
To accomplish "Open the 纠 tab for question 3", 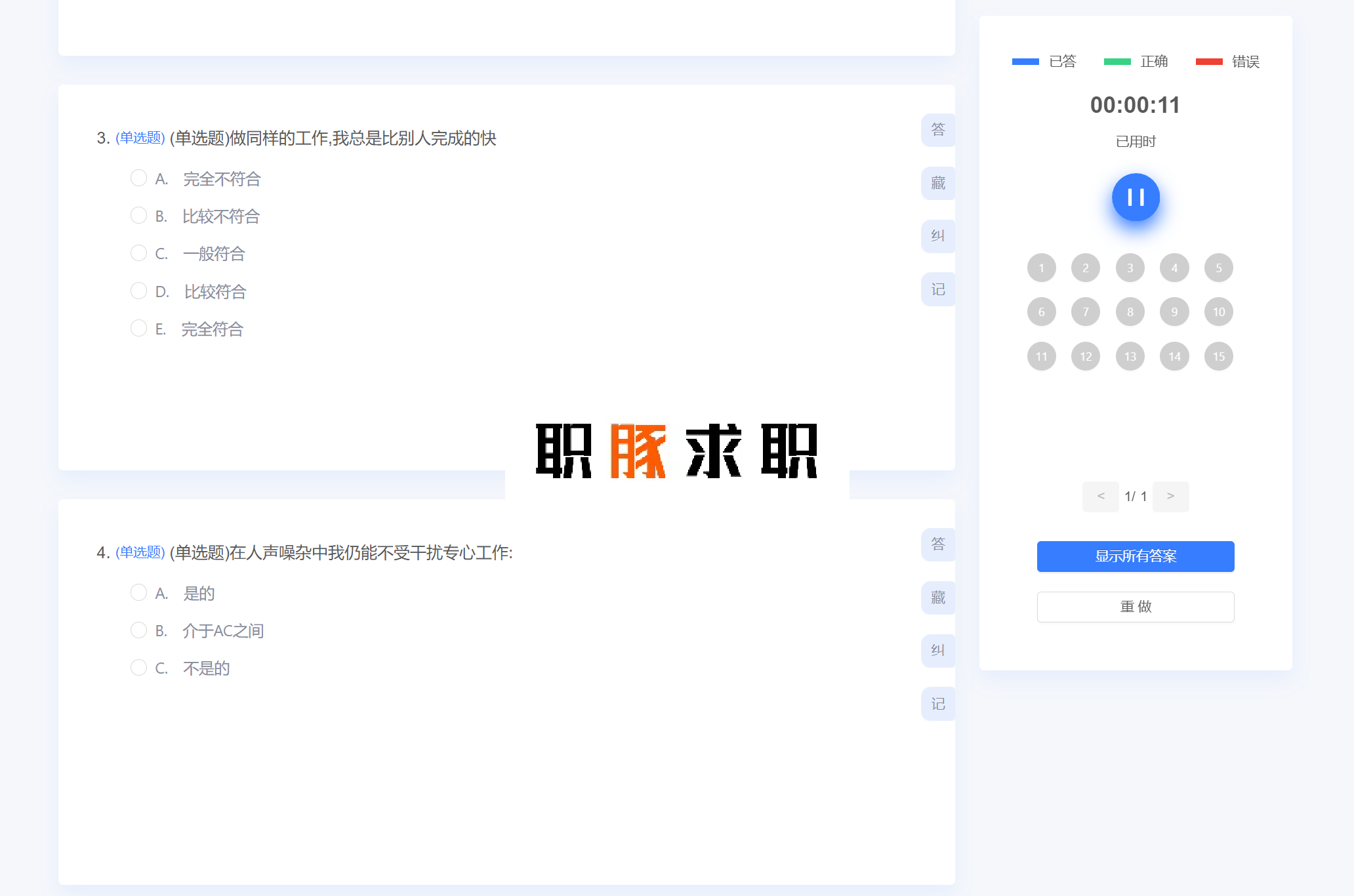I will pos(938,236).
